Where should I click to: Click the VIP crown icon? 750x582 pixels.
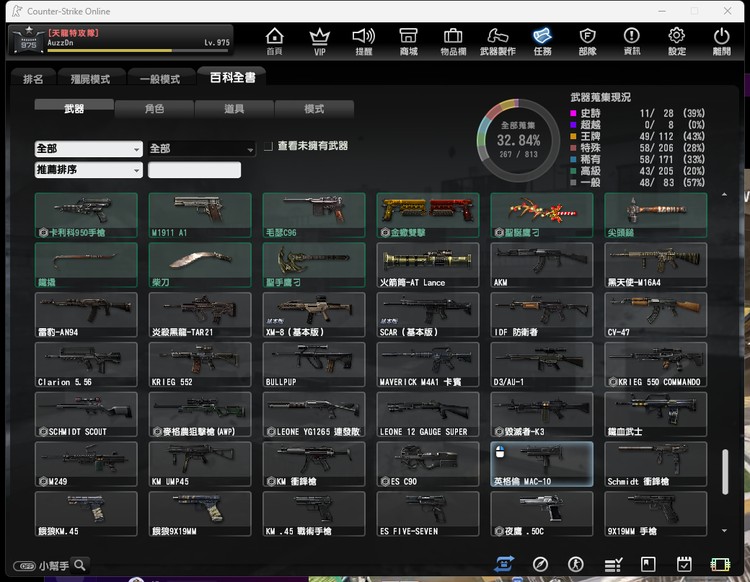pyautogui.click(x=319, y=40)
